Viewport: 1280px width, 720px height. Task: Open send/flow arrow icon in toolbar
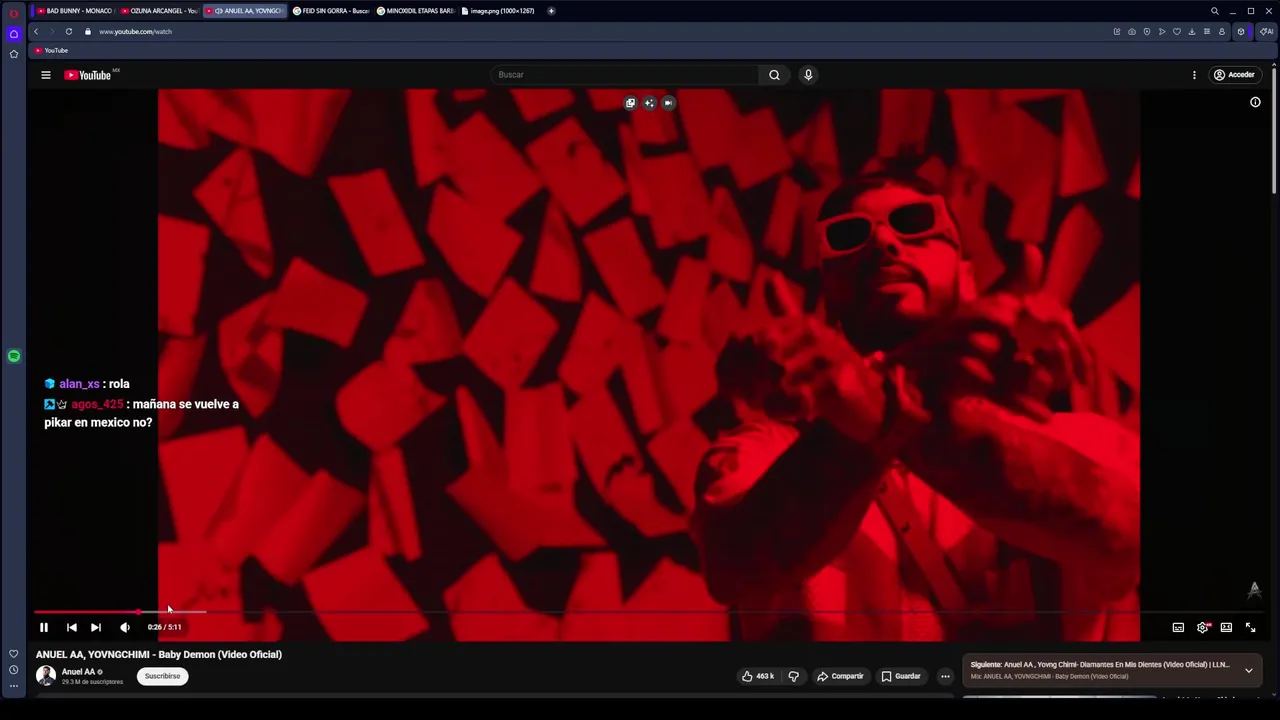1162,31
